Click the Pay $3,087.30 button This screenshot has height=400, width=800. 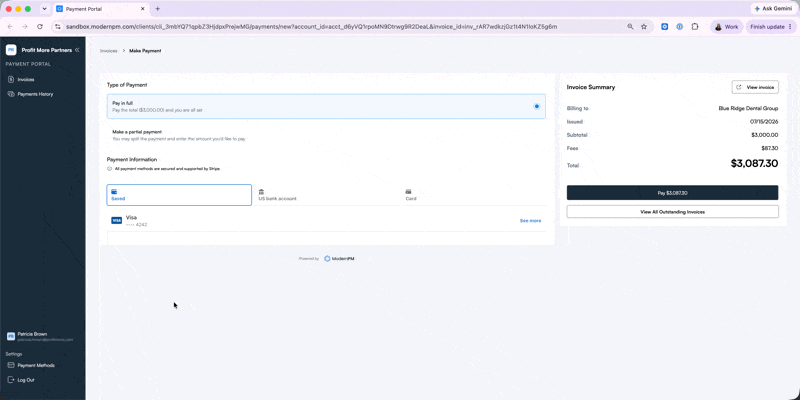point(672,193)
